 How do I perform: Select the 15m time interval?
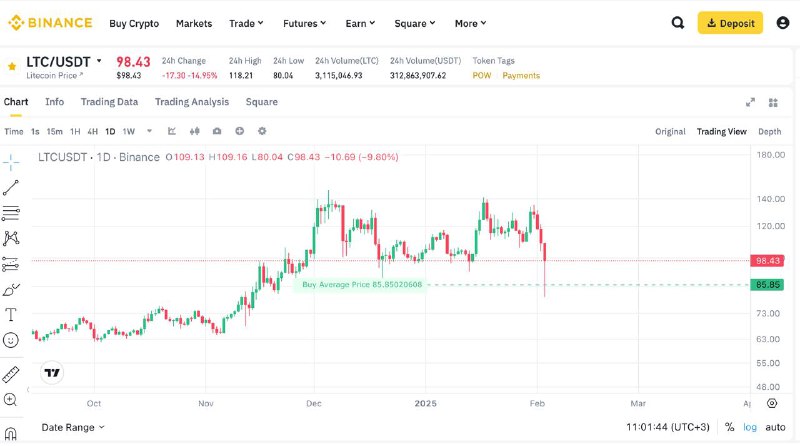55,132
